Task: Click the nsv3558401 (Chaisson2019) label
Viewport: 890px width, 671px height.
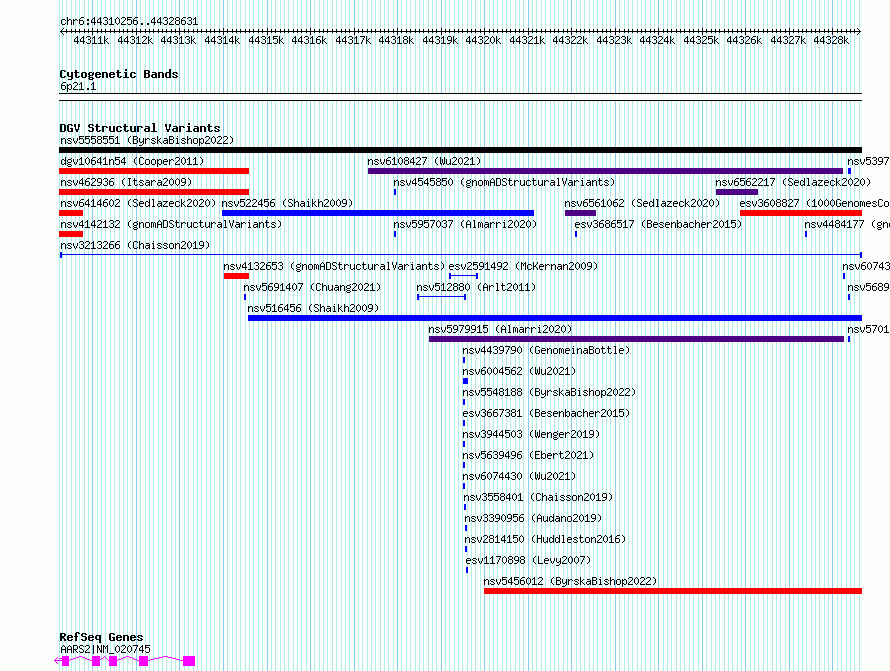Action: click(x=538, y=497)
